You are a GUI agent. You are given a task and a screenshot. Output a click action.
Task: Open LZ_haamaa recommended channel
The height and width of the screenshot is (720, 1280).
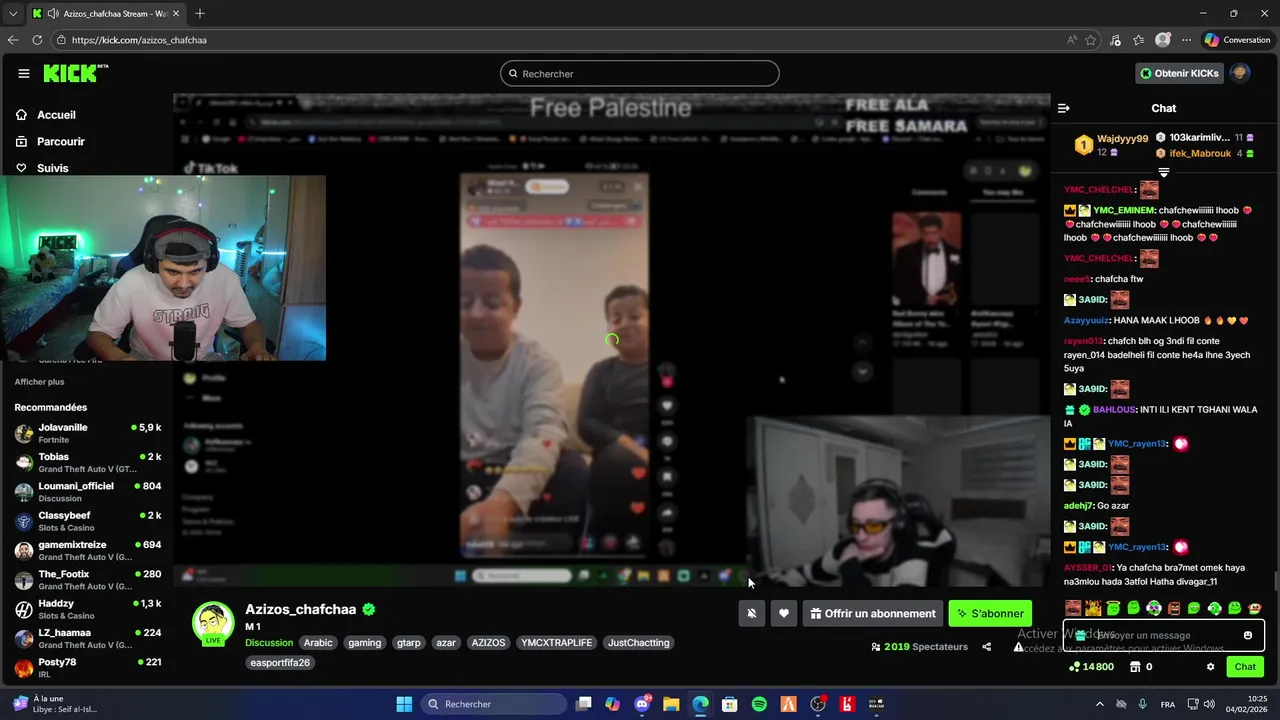click(x=88, y=638)
